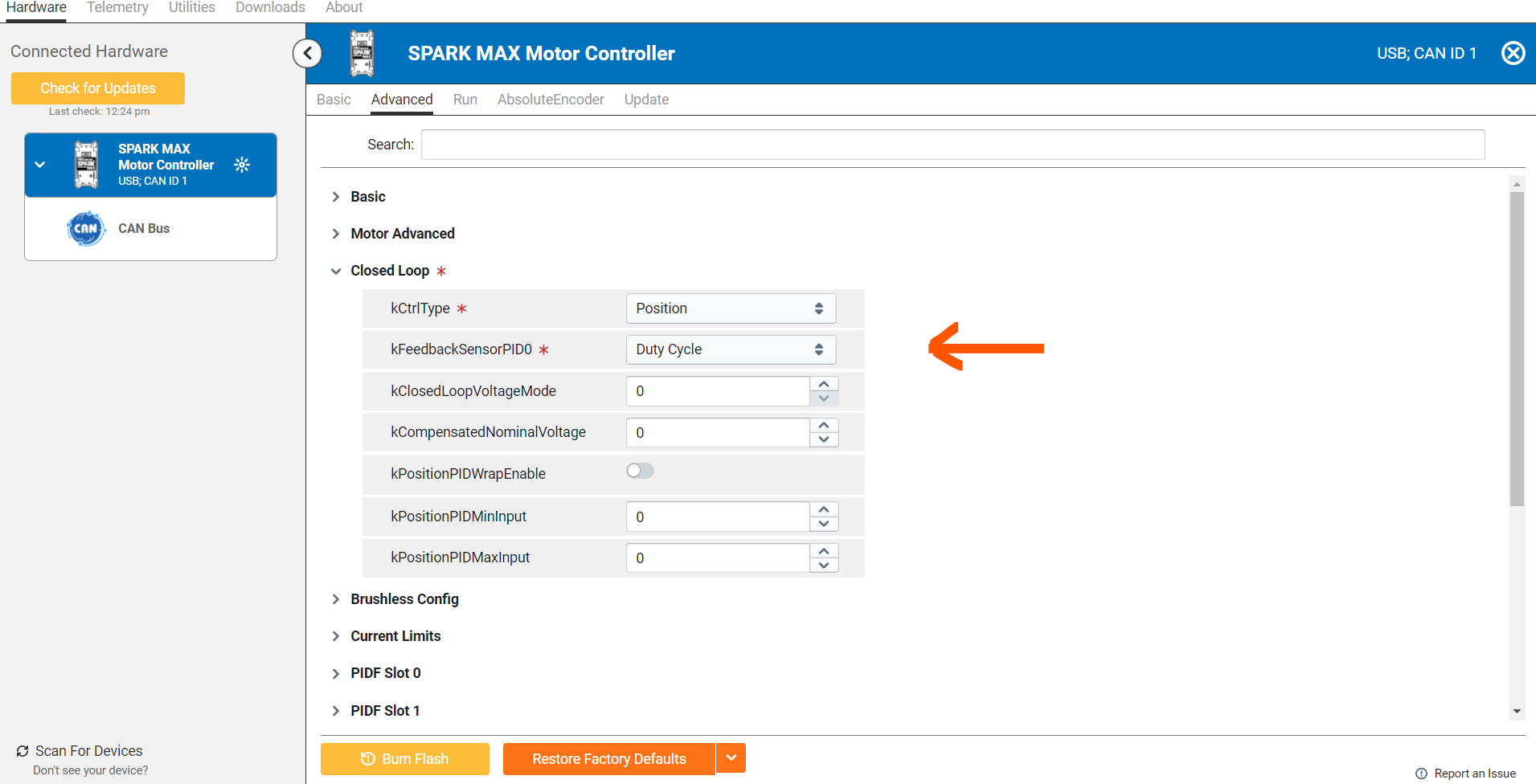1536x784 pixels.
Task: Click the Scan For Devices refresh icon
Action: [23, 751]
